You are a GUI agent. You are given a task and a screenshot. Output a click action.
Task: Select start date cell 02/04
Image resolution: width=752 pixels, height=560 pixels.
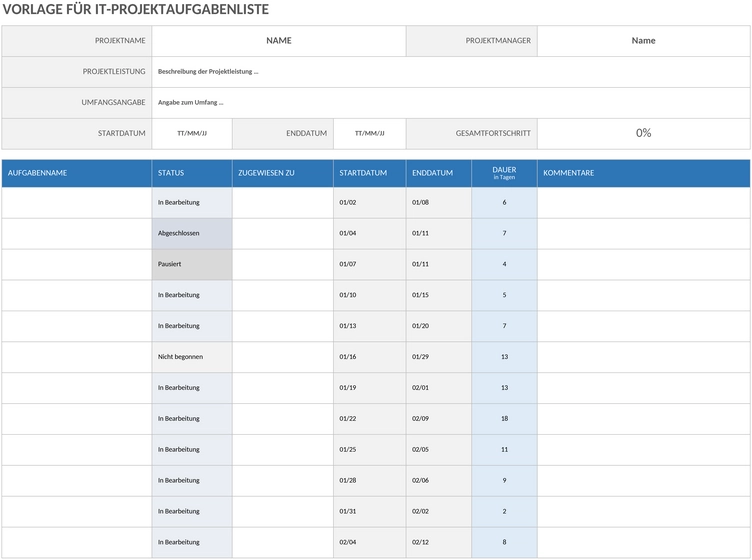click(x=369, y=542)
